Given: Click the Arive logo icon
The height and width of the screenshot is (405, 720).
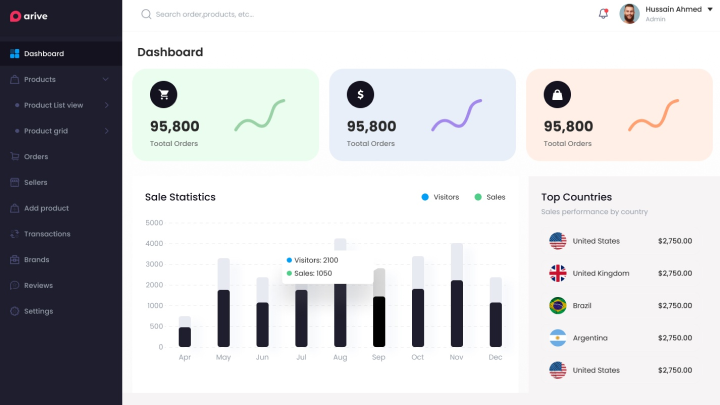Looking at the screenshot, I should tap(15, 15).
